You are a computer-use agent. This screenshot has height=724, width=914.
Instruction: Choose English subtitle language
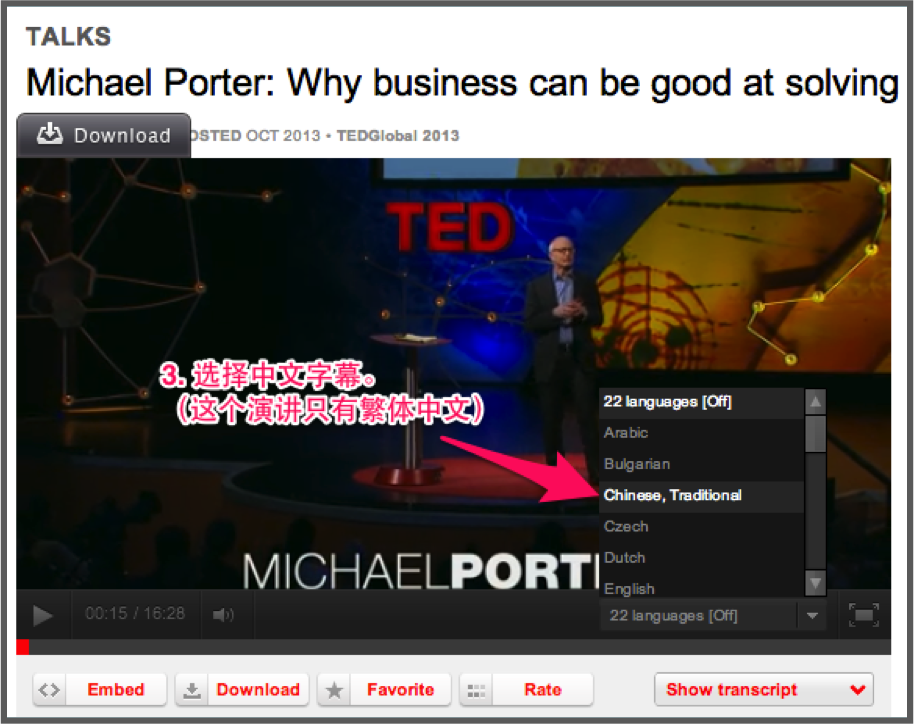(701, 588)
